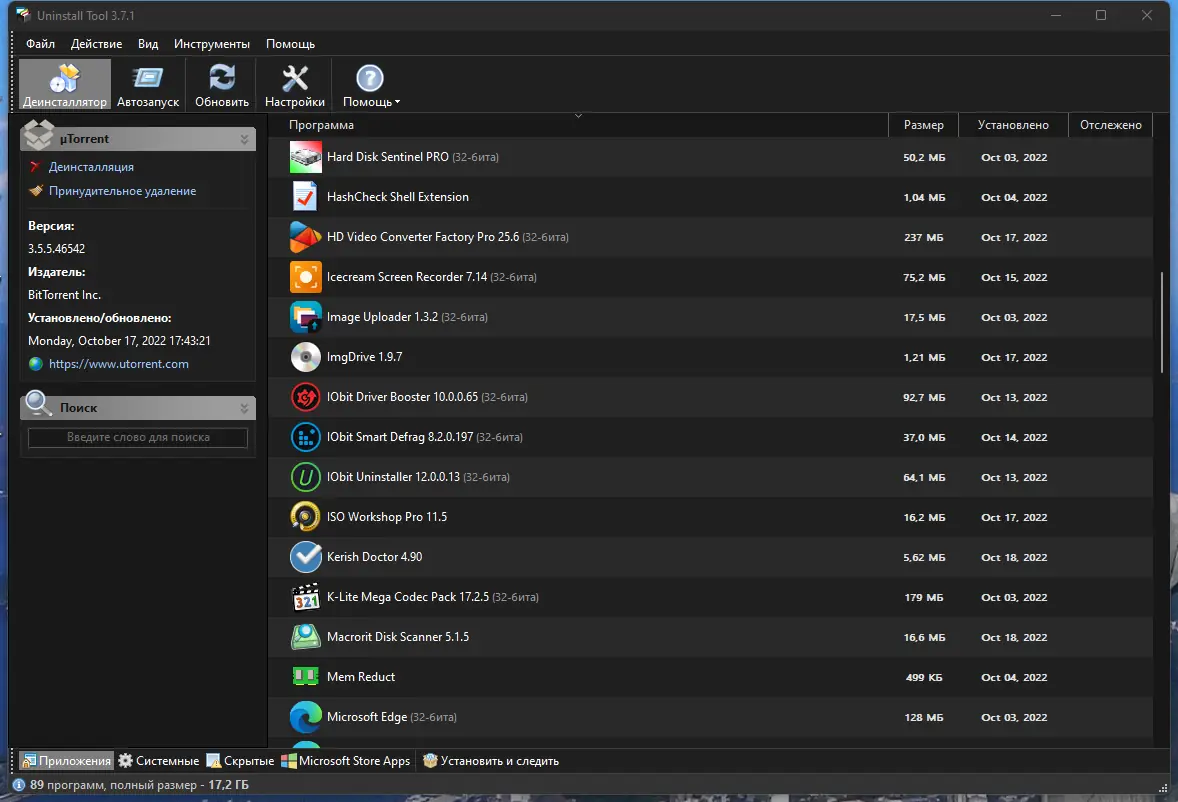
Task: Click the Принудительное удаление link
Action: [122, 191]
